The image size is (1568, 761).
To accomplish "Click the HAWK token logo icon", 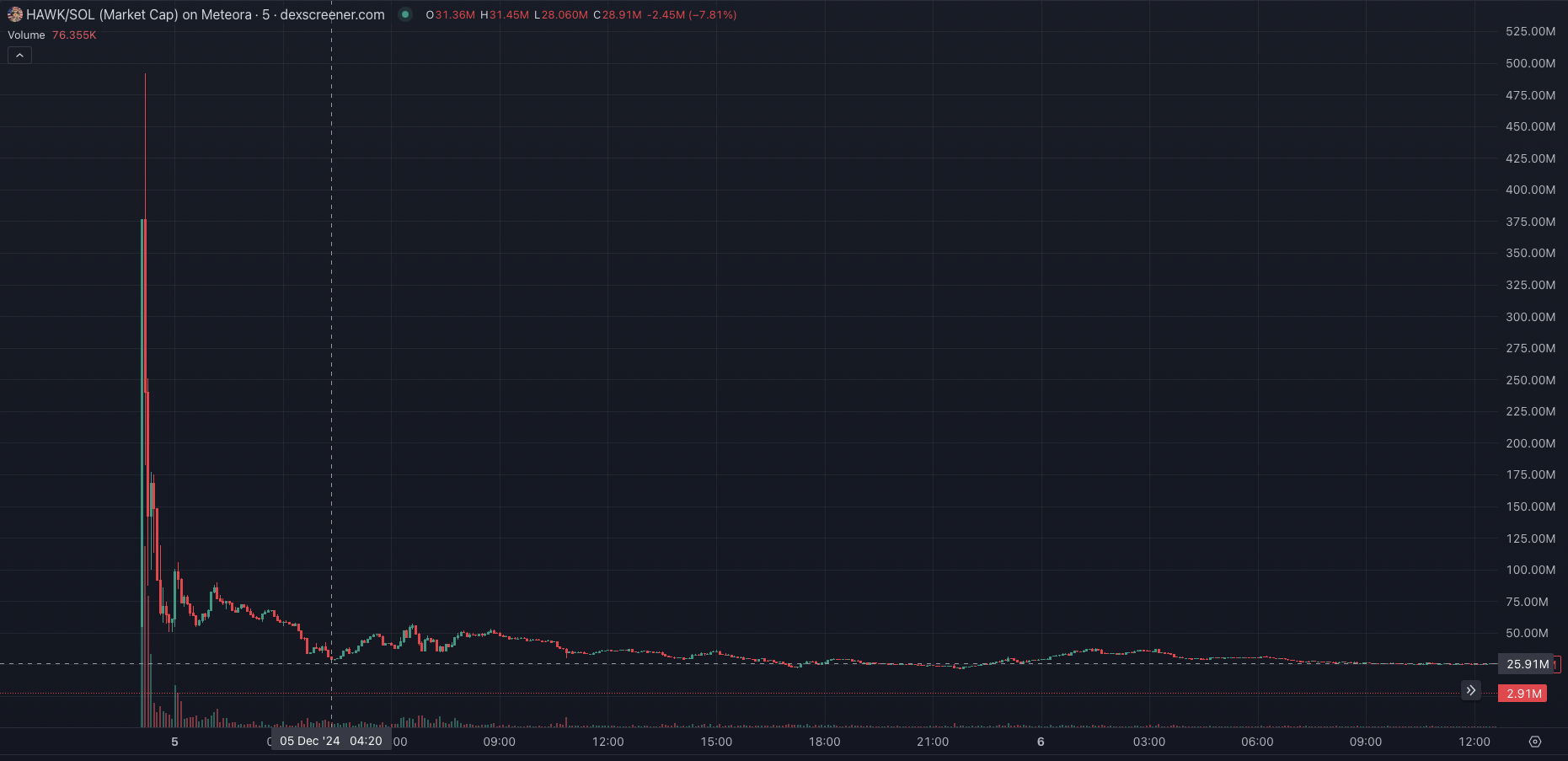I will pyautogui.click(x=14, y=14).
